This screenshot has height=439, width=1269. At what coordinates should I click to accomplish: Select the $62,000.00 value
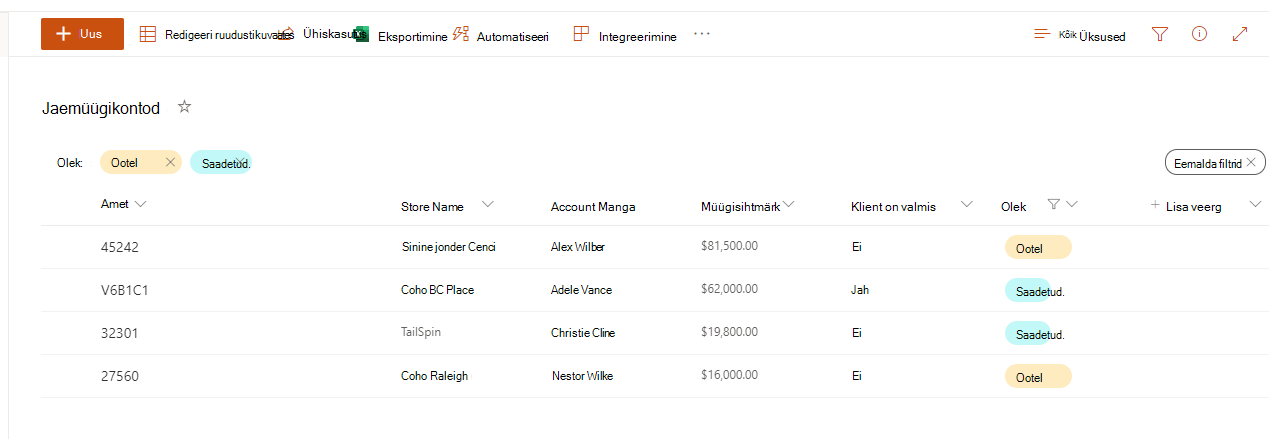coord(729,289)
